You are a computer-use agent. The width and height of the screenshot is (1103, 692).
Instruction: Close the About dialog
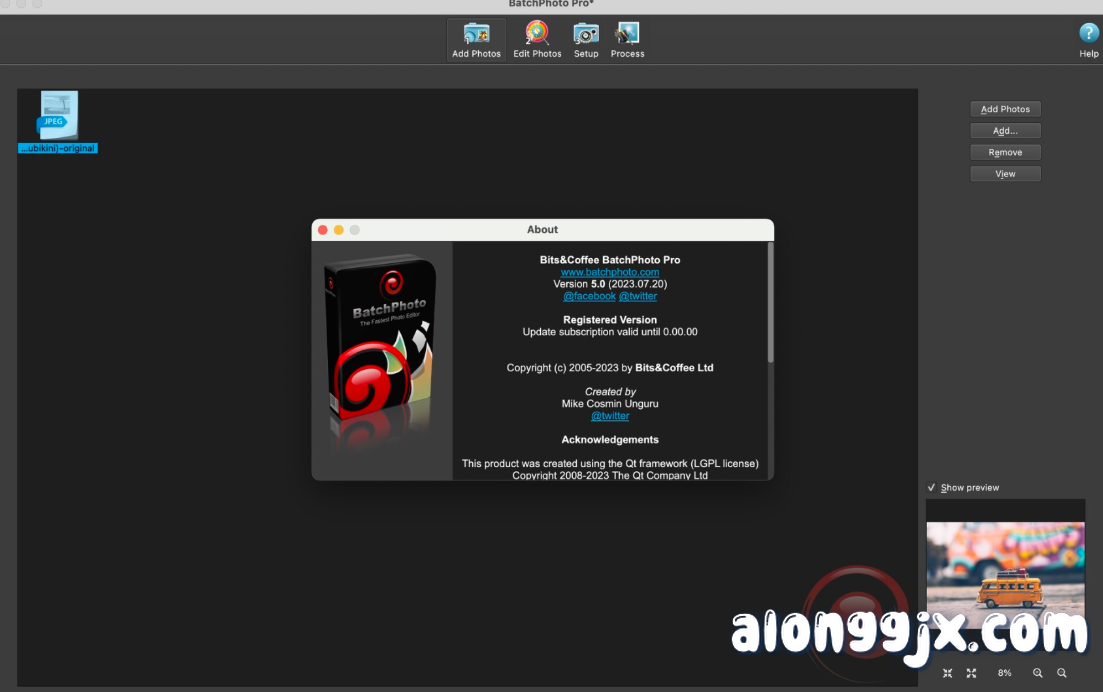[x=322, y=229]
